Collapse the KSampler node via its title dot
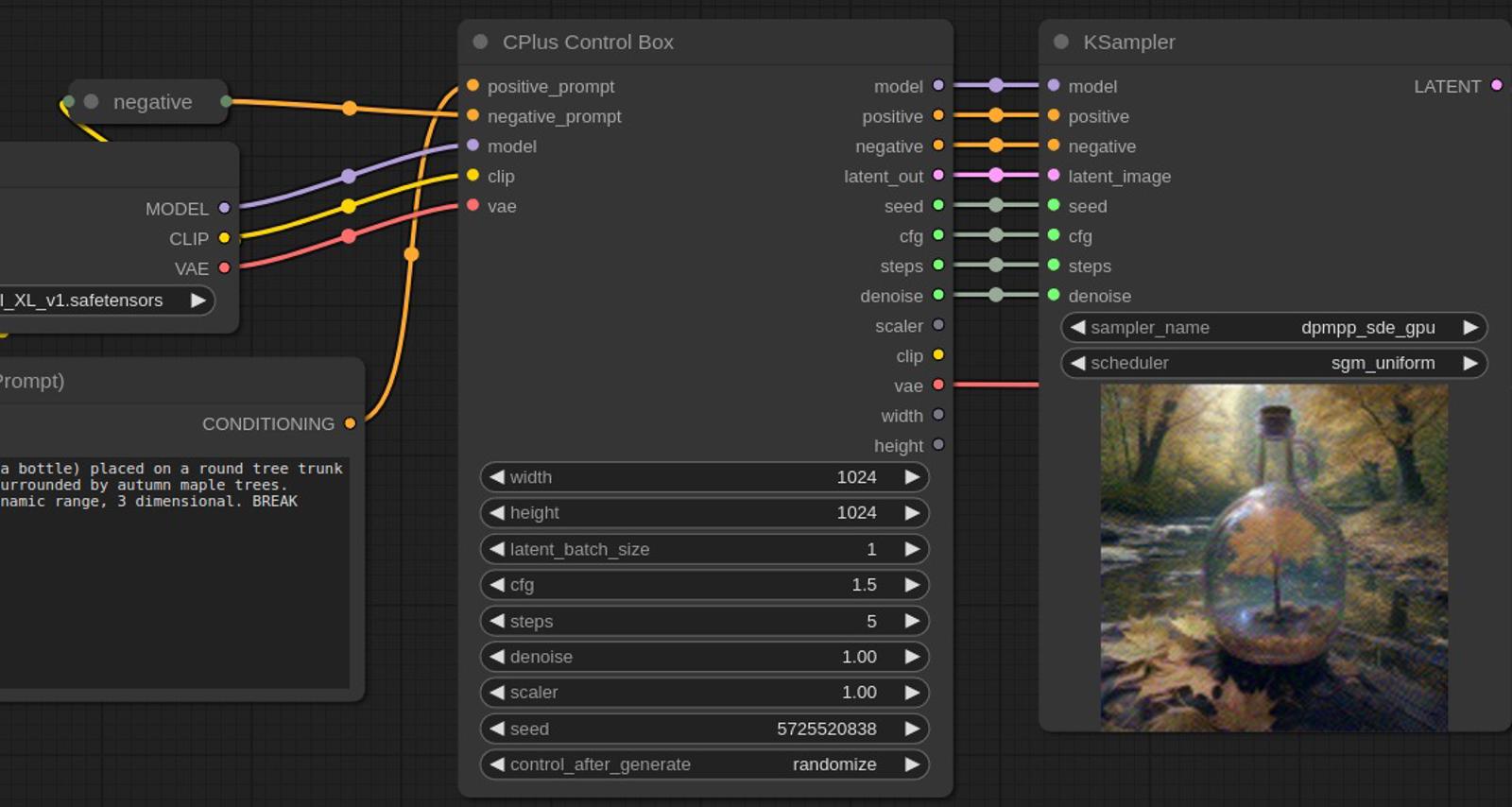 coord(1061,42)
